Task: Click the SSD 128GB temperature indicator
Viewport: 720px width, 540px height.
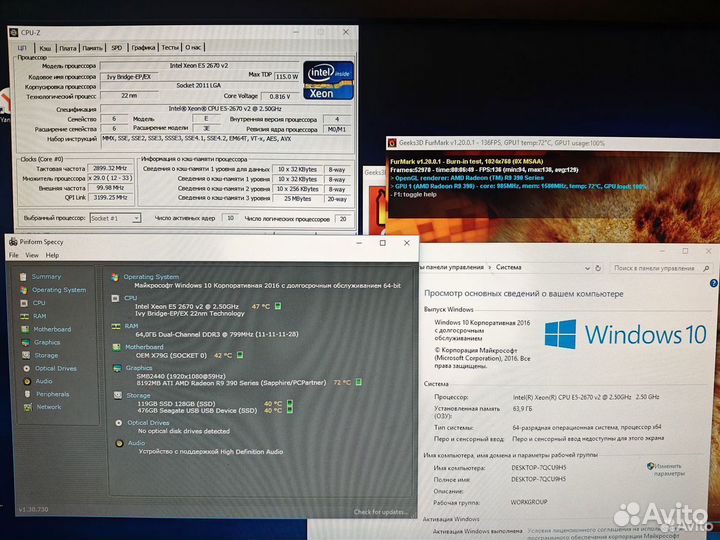Action: 290,403
